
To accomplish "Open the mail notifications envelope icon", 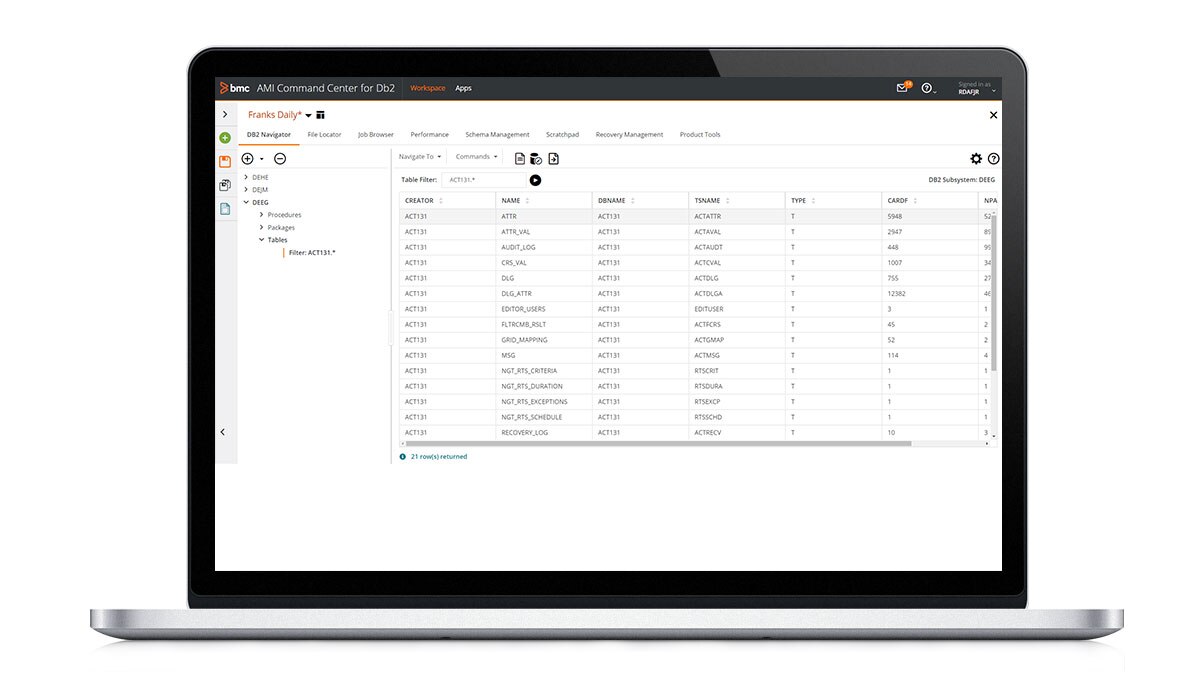I will [902, 88].
